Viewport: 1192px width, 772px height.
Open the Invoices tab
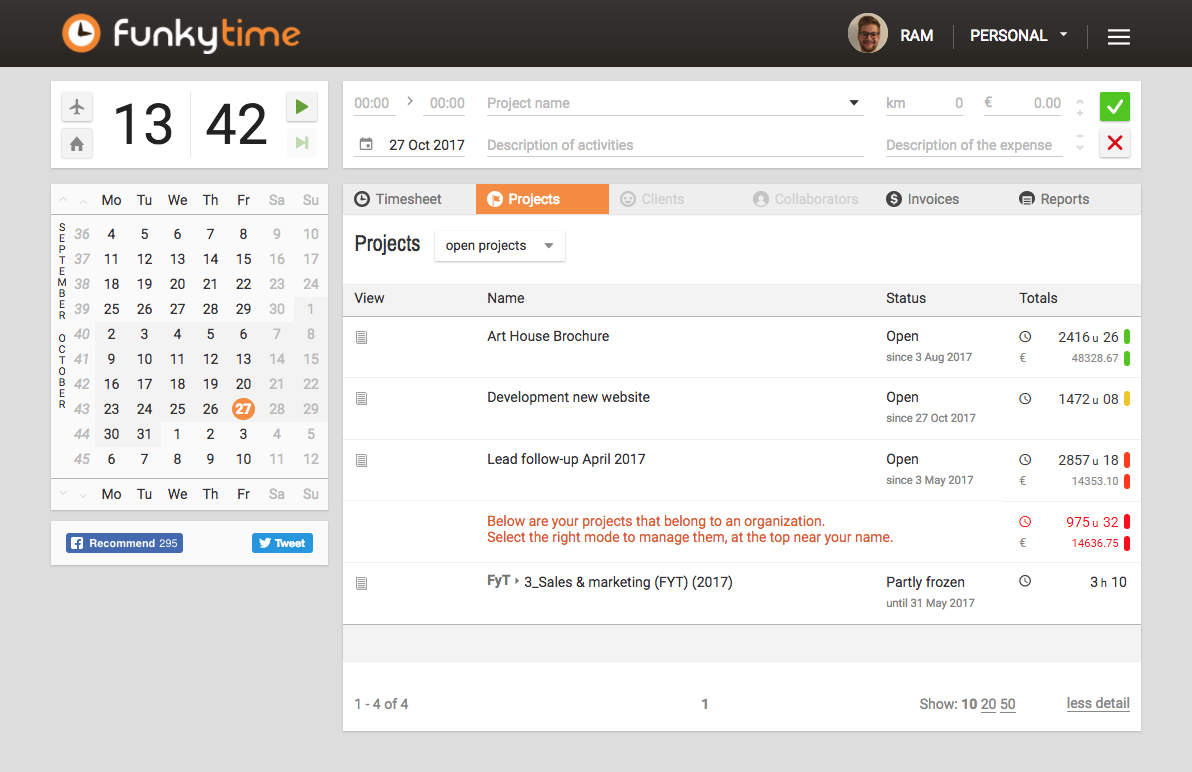(x=923, y=199)
